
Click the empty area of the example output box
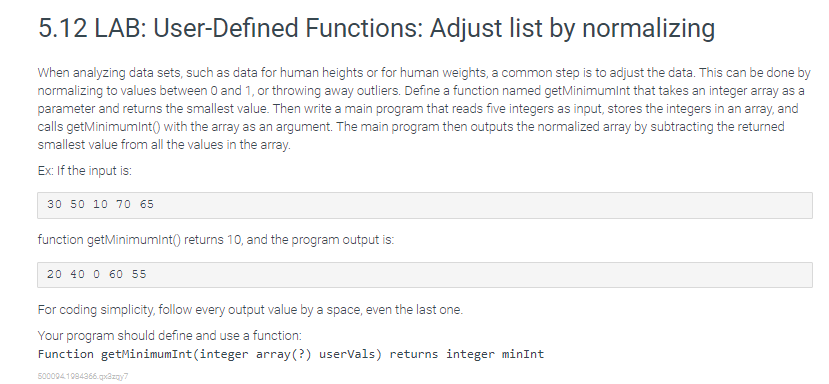[x=476, y=275]
